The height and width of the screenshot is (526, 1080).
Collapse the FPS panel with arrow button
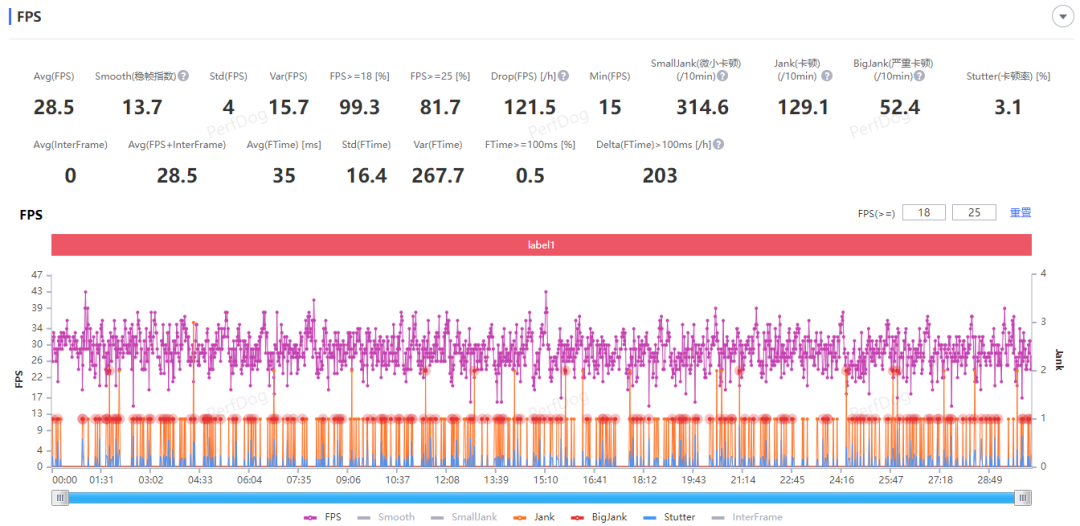pos(1063,17)
